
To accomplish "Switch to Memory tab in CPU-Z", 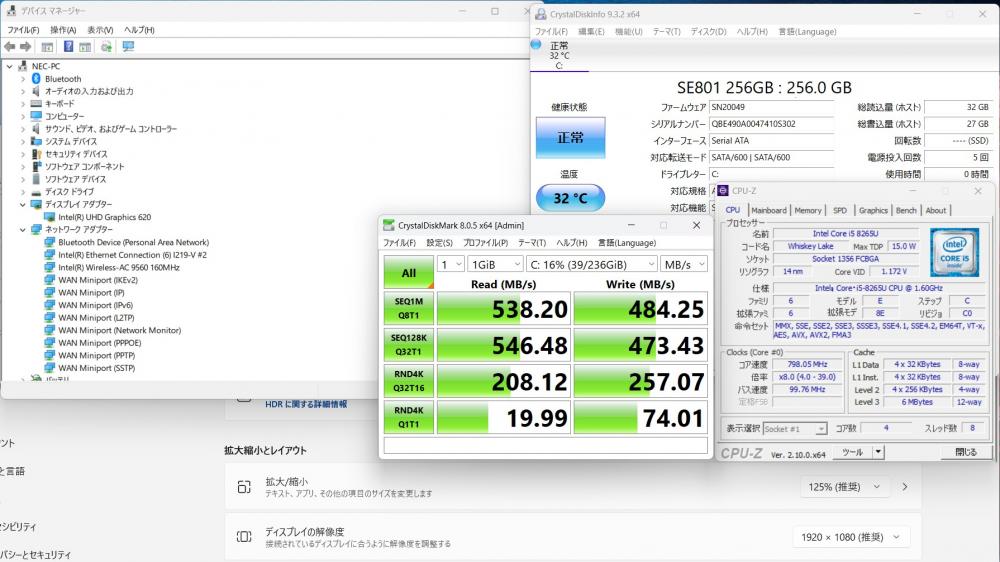I will (808, 210).
